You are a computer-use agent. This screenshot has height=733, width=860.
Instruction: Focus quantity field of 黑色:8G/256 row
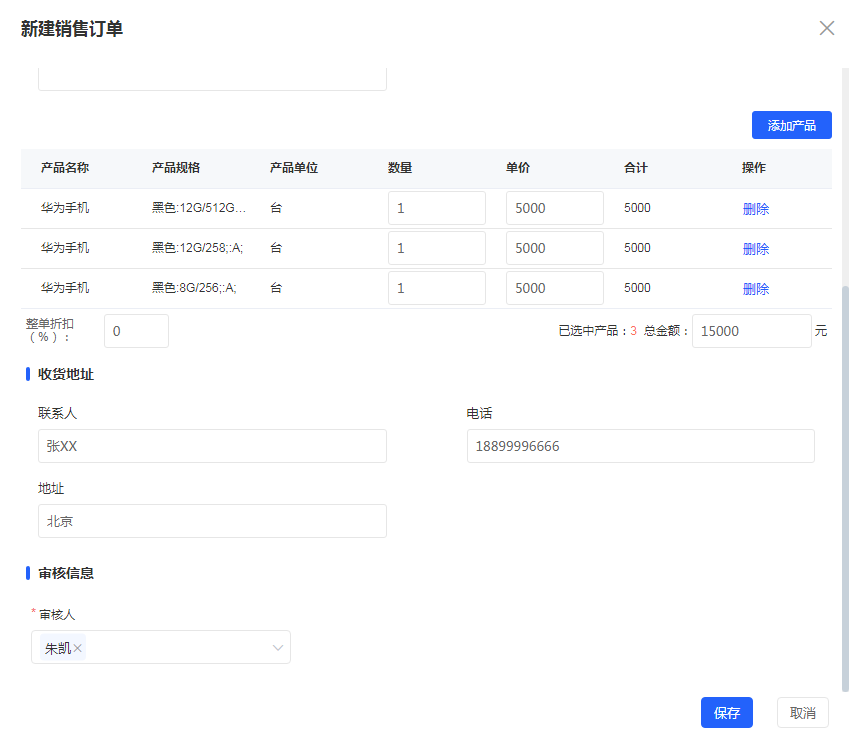pos(437,288)
